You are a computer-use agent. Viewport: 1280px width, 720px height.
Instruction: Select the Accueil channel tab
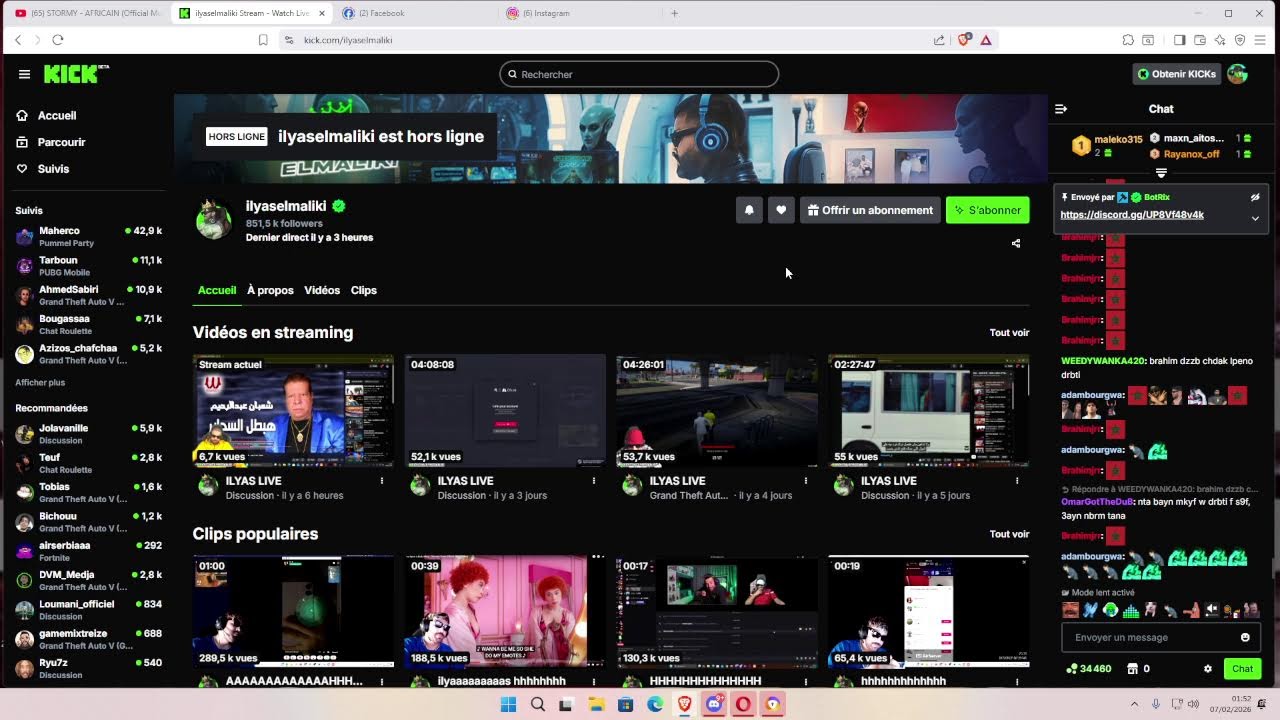click(217, 290)
